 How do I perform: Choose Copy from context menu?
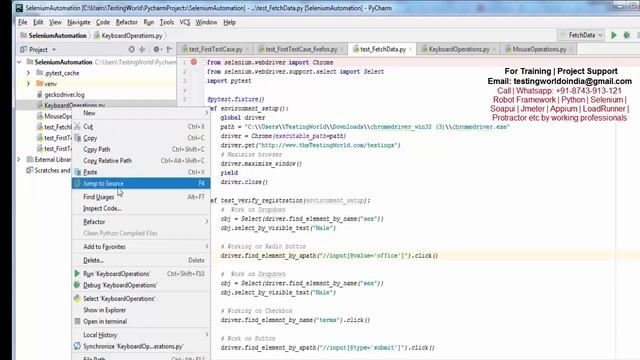(141, 138)
